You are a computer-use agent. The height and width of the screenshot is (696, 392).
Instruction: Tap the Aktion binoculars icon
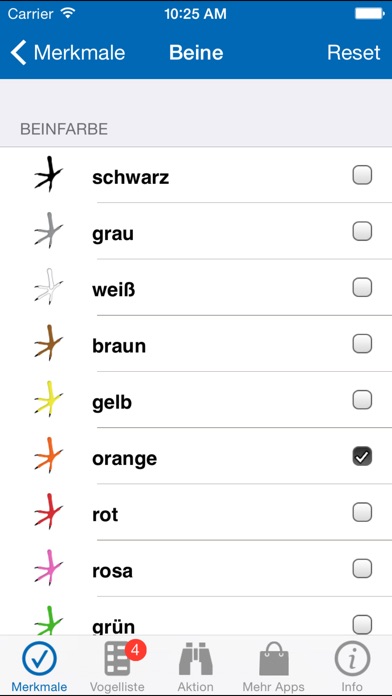(x=196, y=659)
